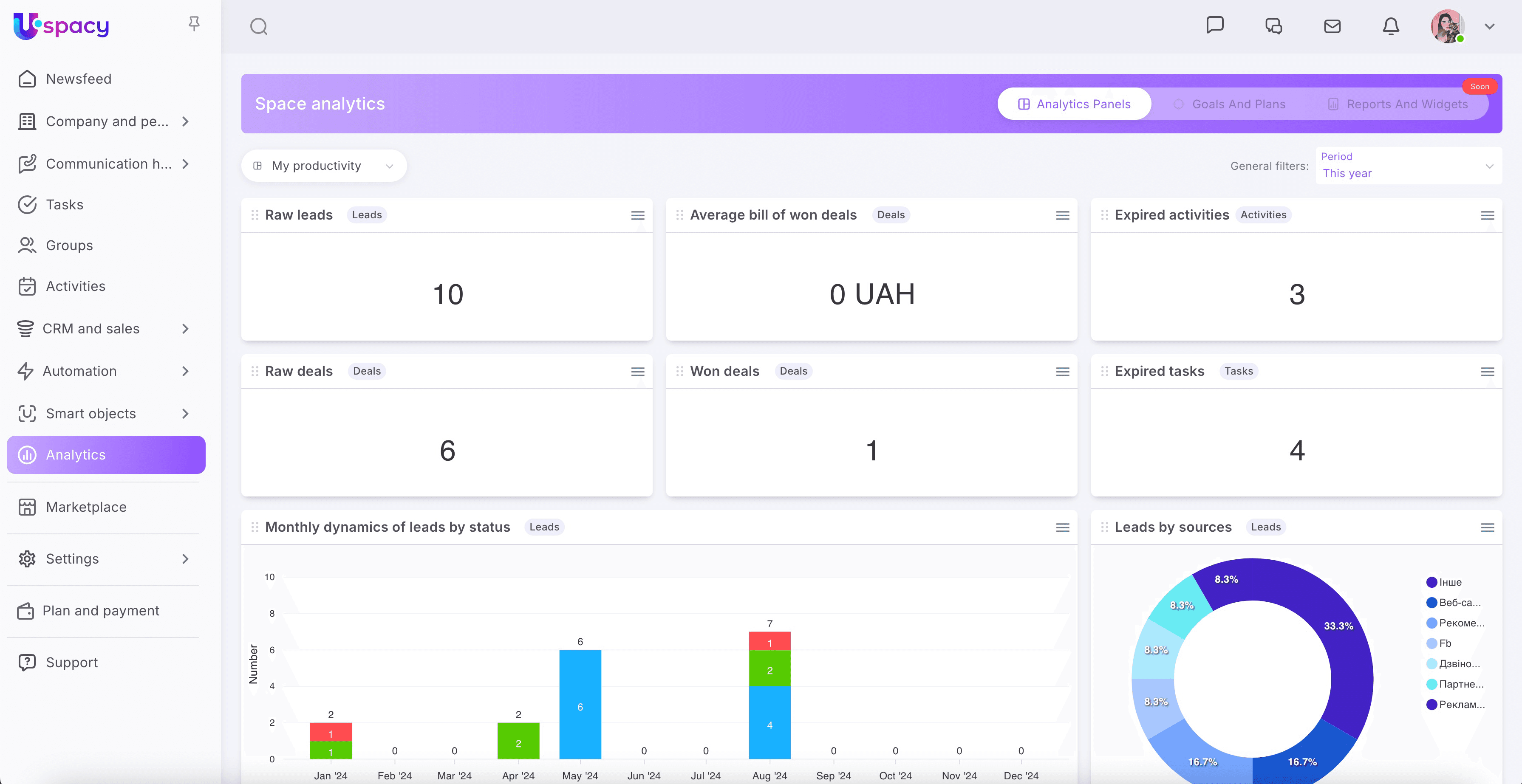Open the mail envelope icon

(1332, 27)
